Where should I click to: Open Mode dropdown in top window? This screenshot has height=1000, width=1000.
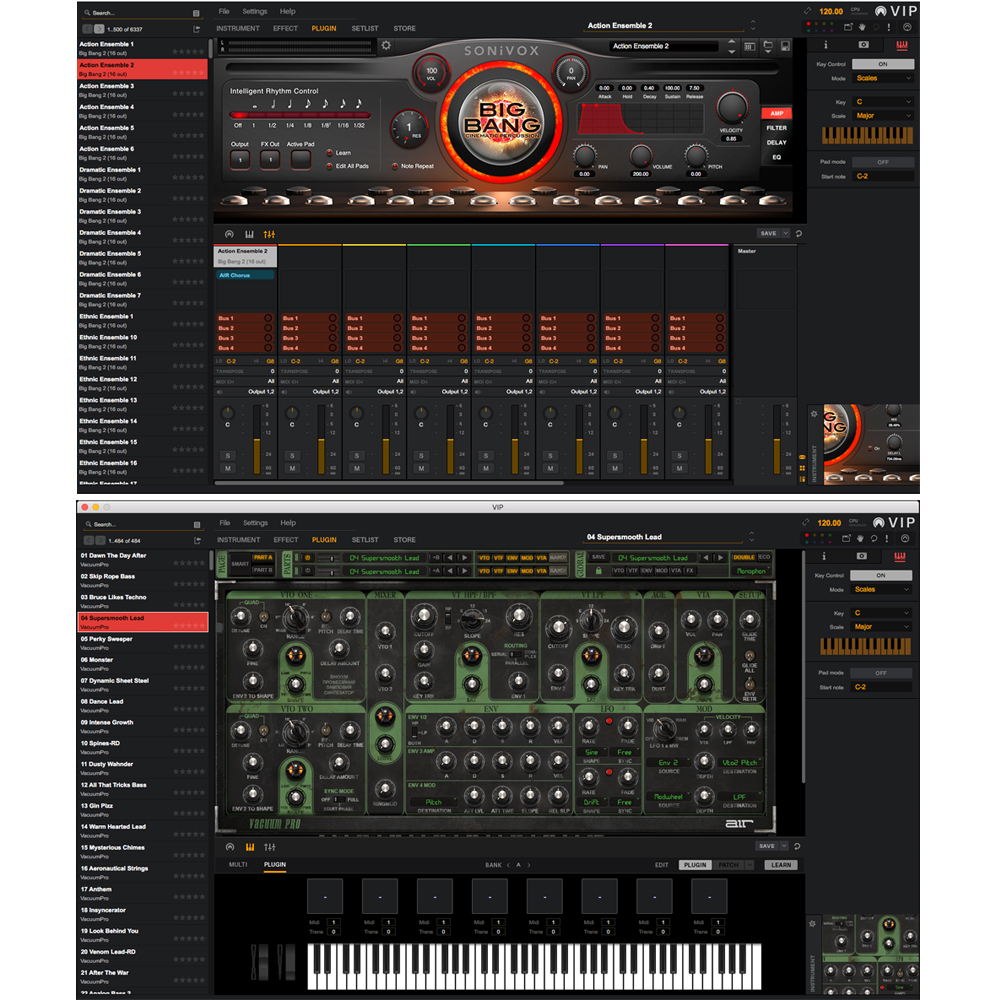click(x=883, y=78)
